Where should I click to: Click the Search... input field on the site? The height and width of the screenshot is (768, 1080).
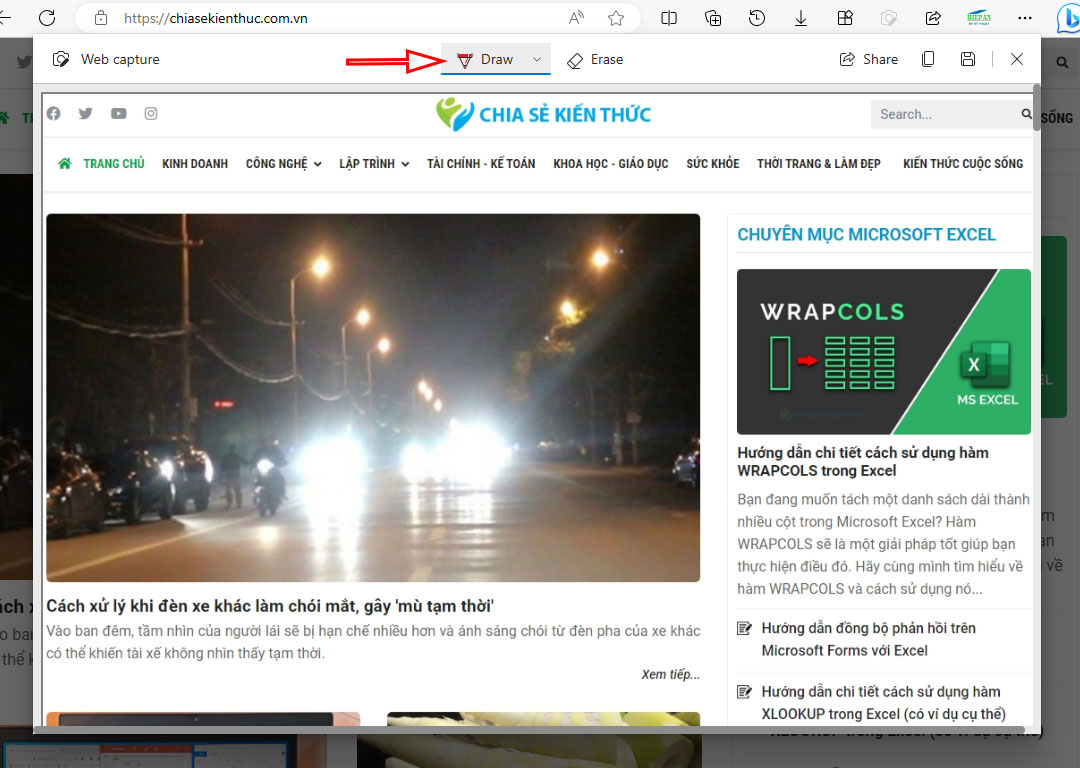(940, 113)
